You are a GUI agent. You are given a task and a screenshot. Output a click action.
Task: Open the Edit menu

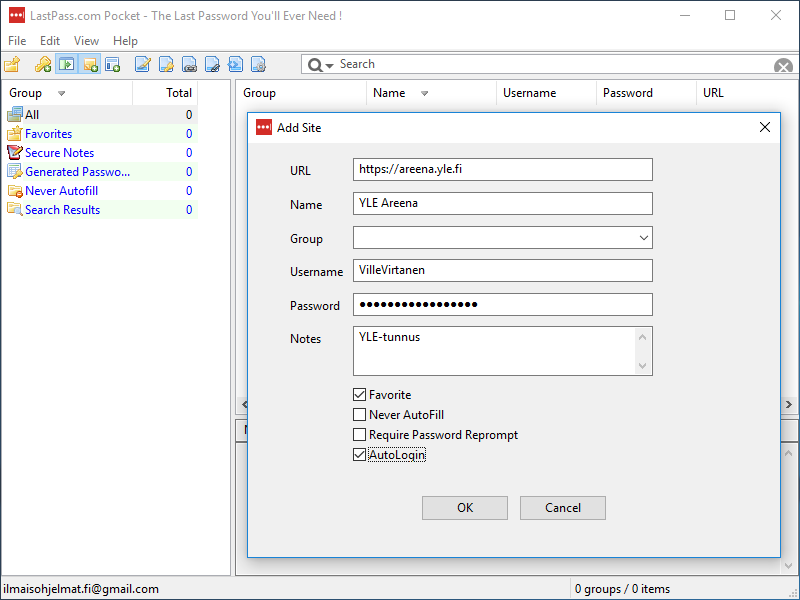tap(50, 41)
